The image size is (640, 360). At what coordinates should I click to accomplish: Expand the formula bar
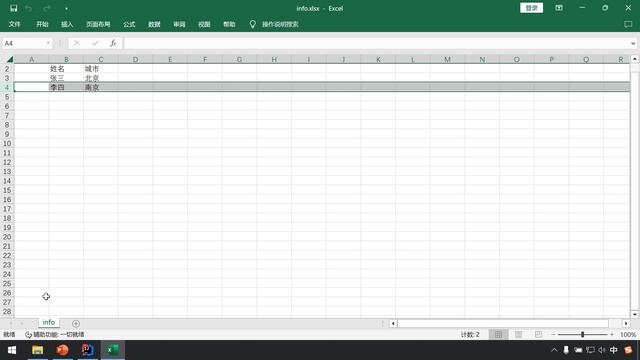[633, 43]
